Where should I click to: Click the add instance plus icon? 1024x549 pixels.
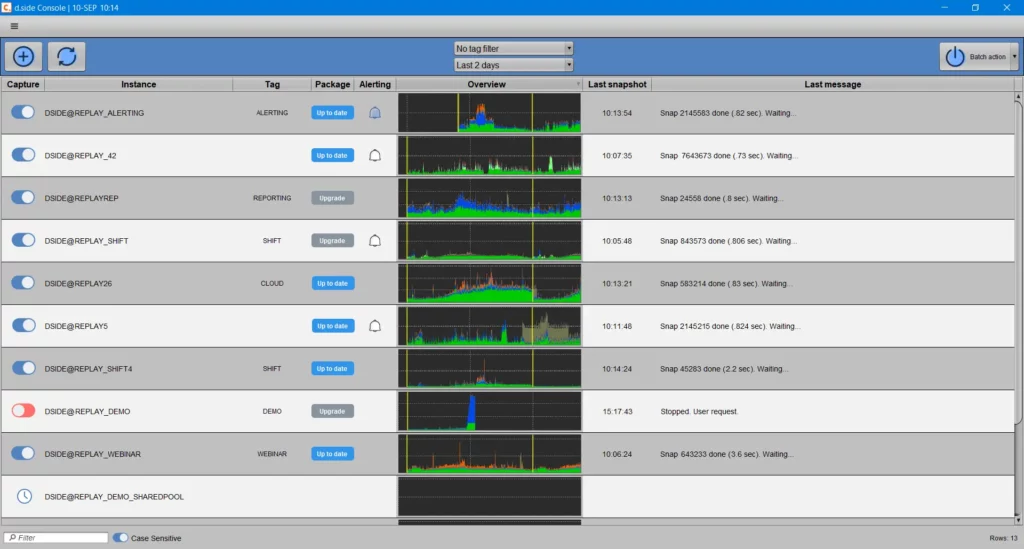coord(24,56)
